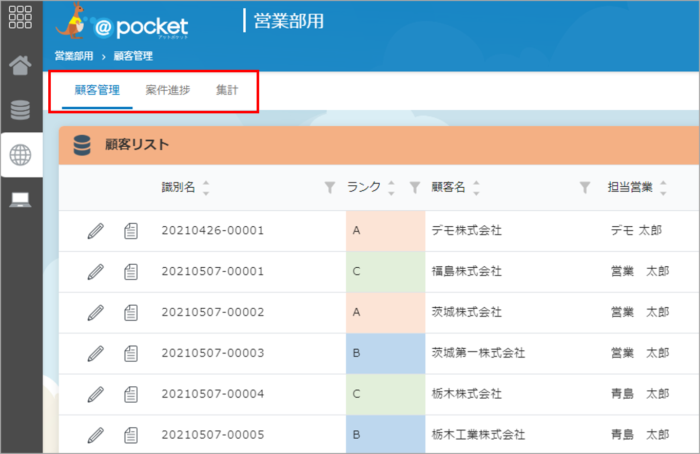The height and width of the screenshot is (454, 700).
Task: Edit record 20210507-00005 with pencil icon
Action: click(96, 435)
